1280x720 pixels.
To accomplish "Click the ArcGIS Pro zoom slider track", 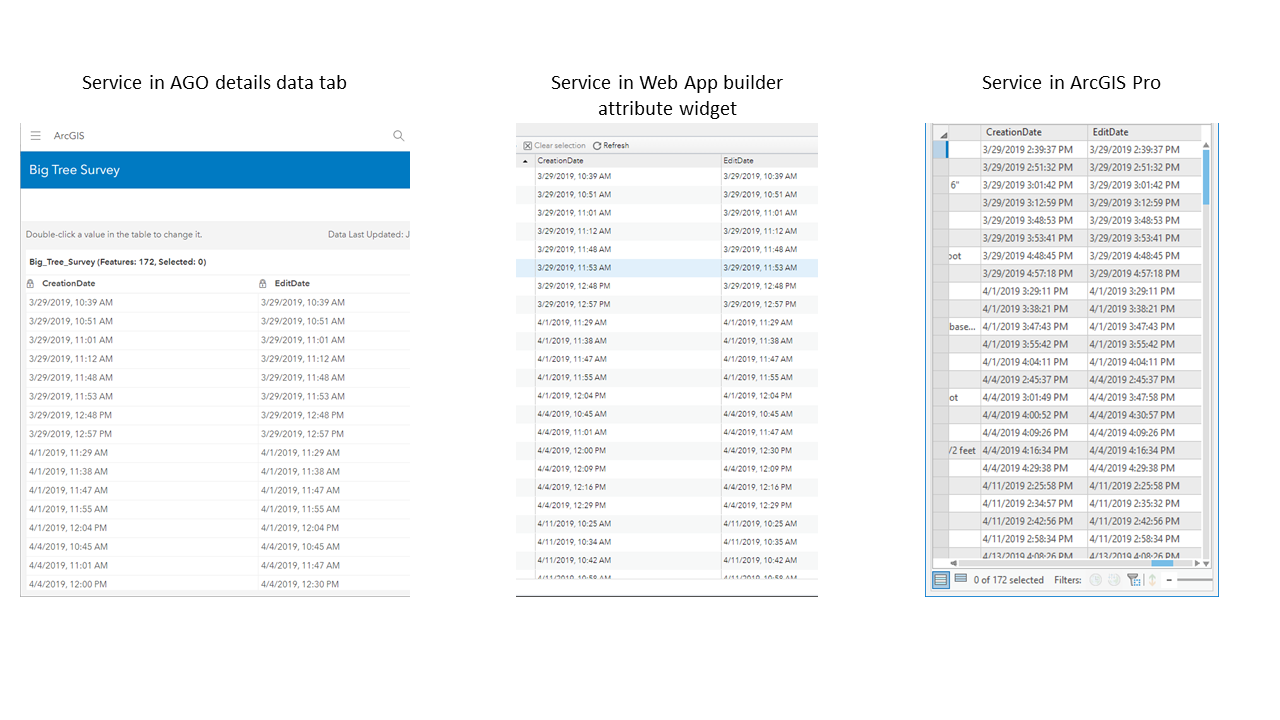I will (1194, 580).
